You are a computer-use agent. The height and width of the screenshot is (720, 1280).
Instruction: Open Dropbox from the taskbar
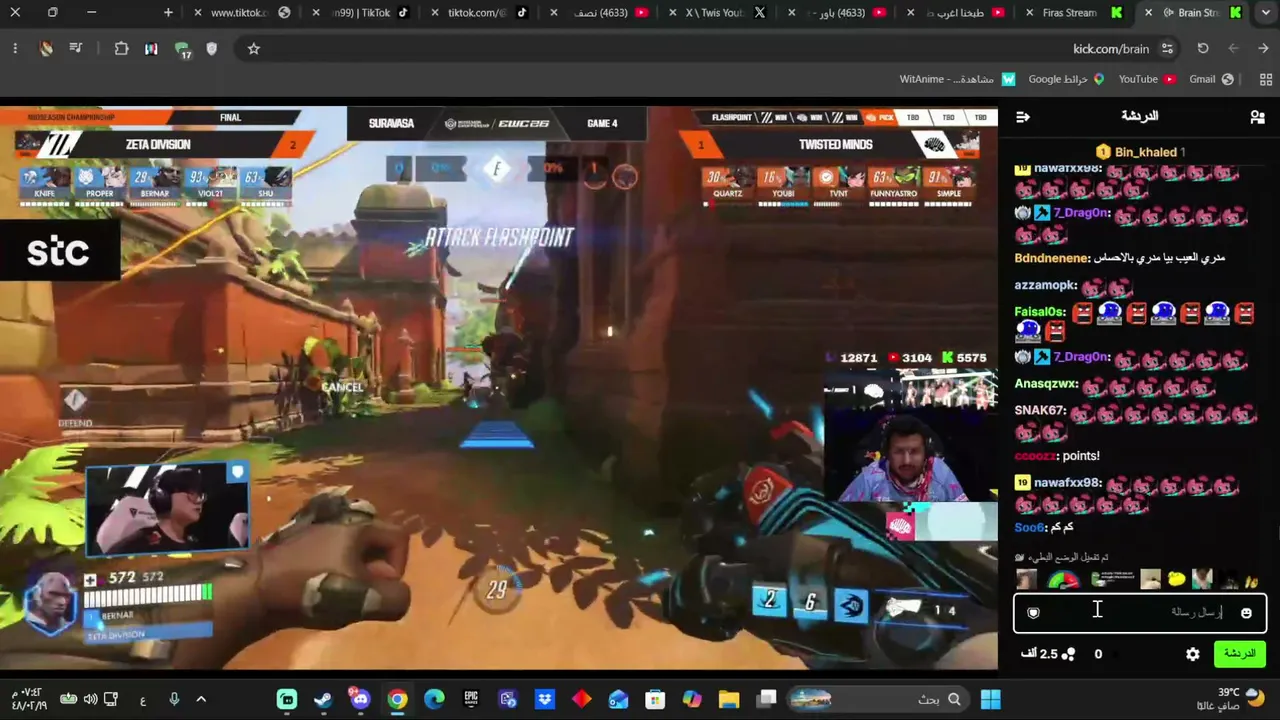point(545,699)
